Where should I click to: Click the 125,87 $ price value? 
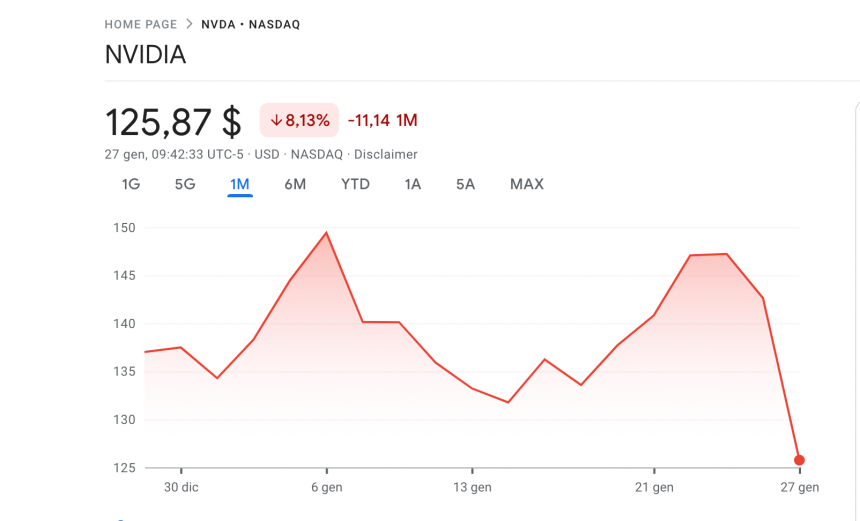pyautogui.click(x=173, y=122)
